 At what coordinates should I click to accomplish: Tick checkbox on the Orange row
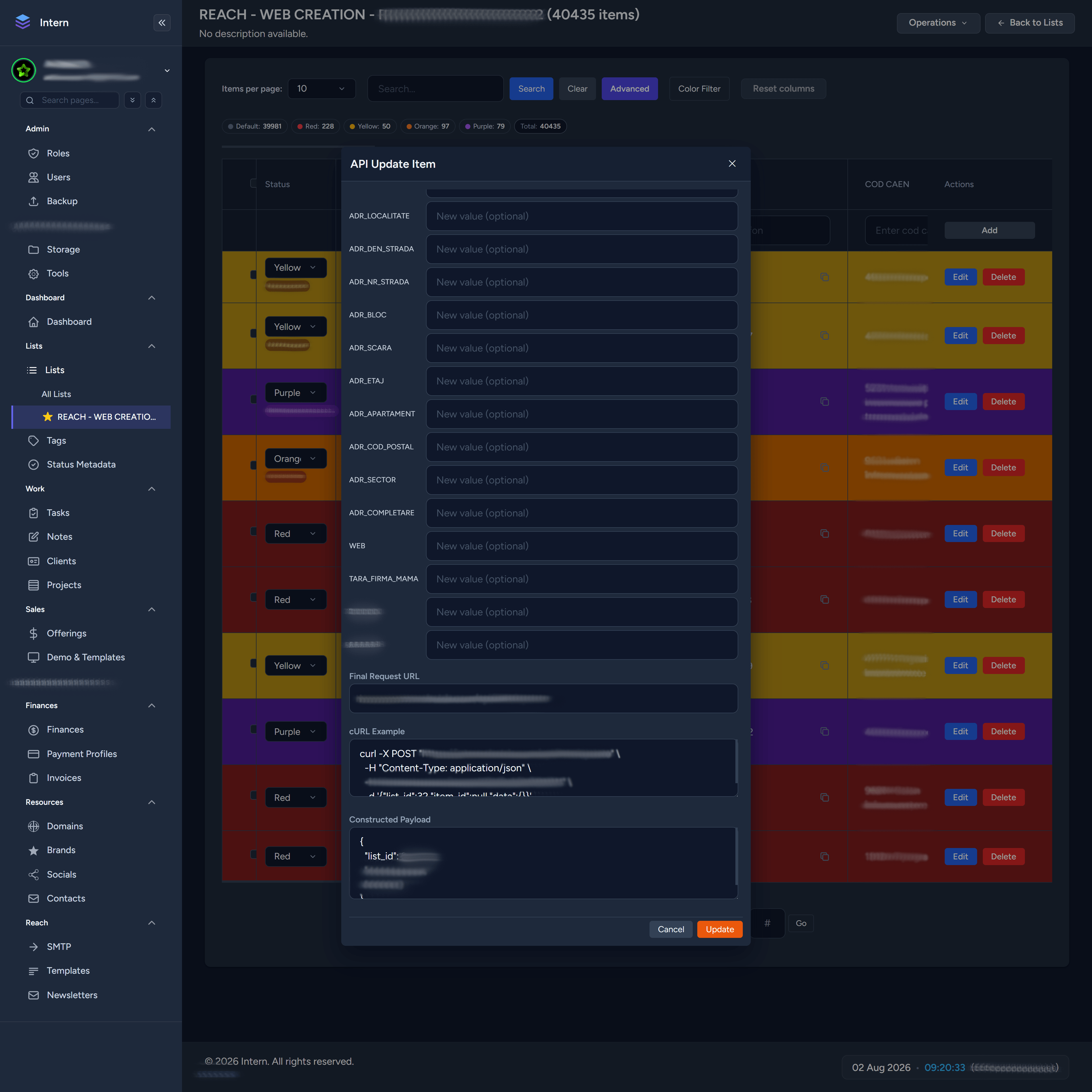point(253,465)
